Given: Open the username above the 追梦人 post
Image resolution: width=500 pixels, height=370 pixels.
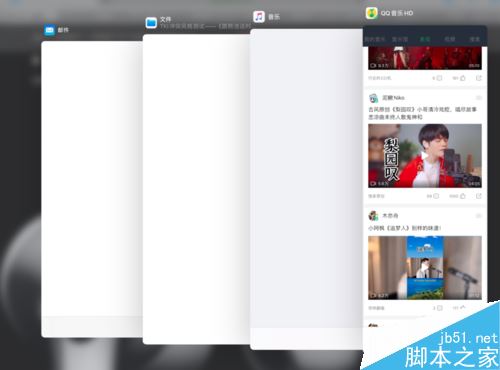Looking at the screenshot, I should (390, 216).
